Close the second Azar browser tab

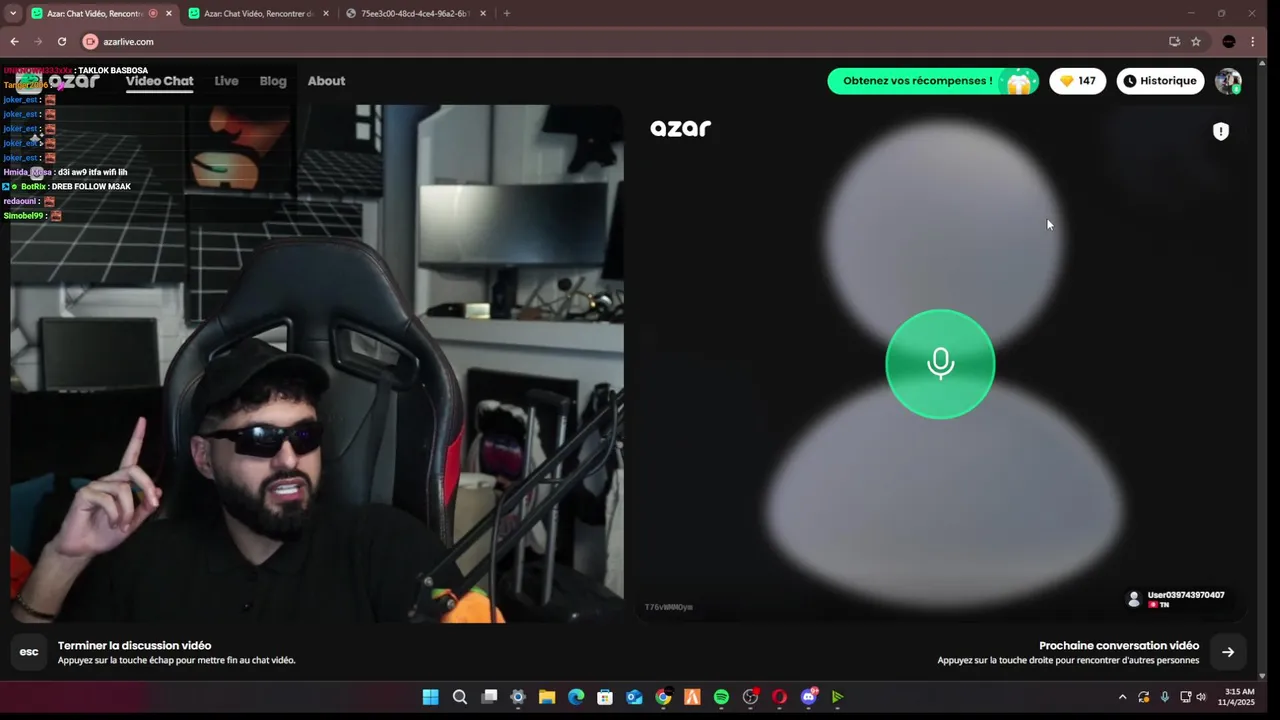tap(326, 13)
